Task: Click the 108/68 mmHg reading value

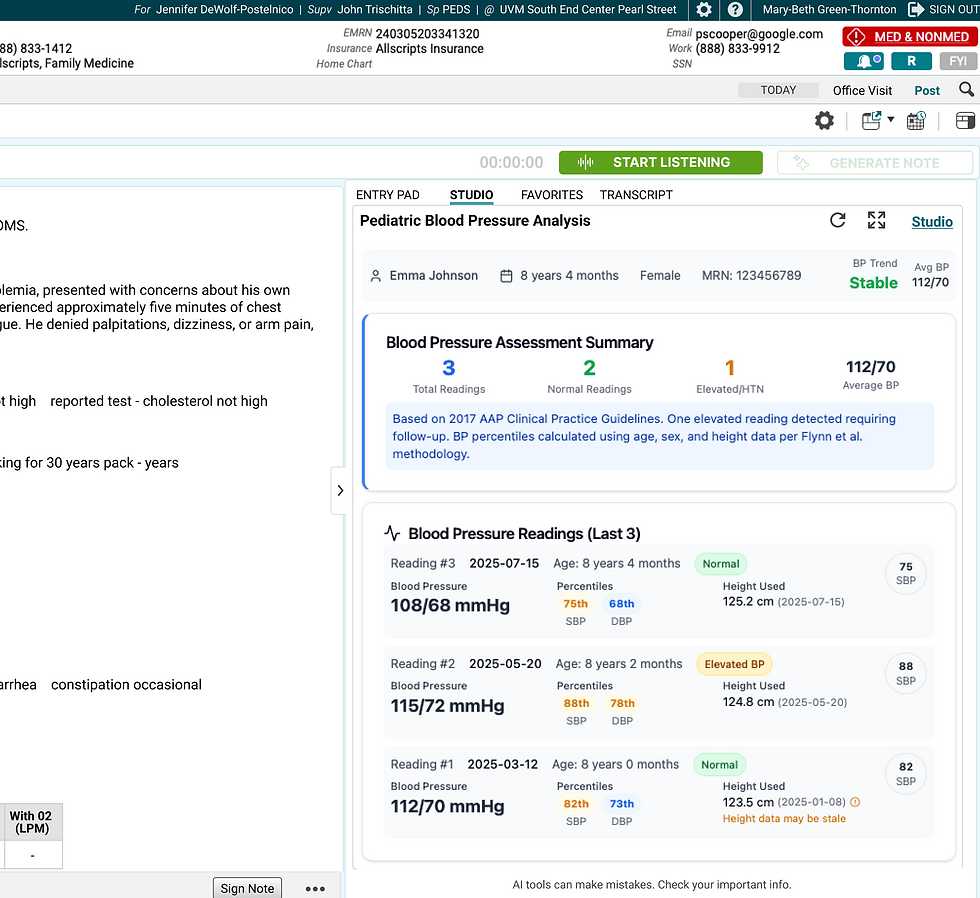Action: pos(450,606)
